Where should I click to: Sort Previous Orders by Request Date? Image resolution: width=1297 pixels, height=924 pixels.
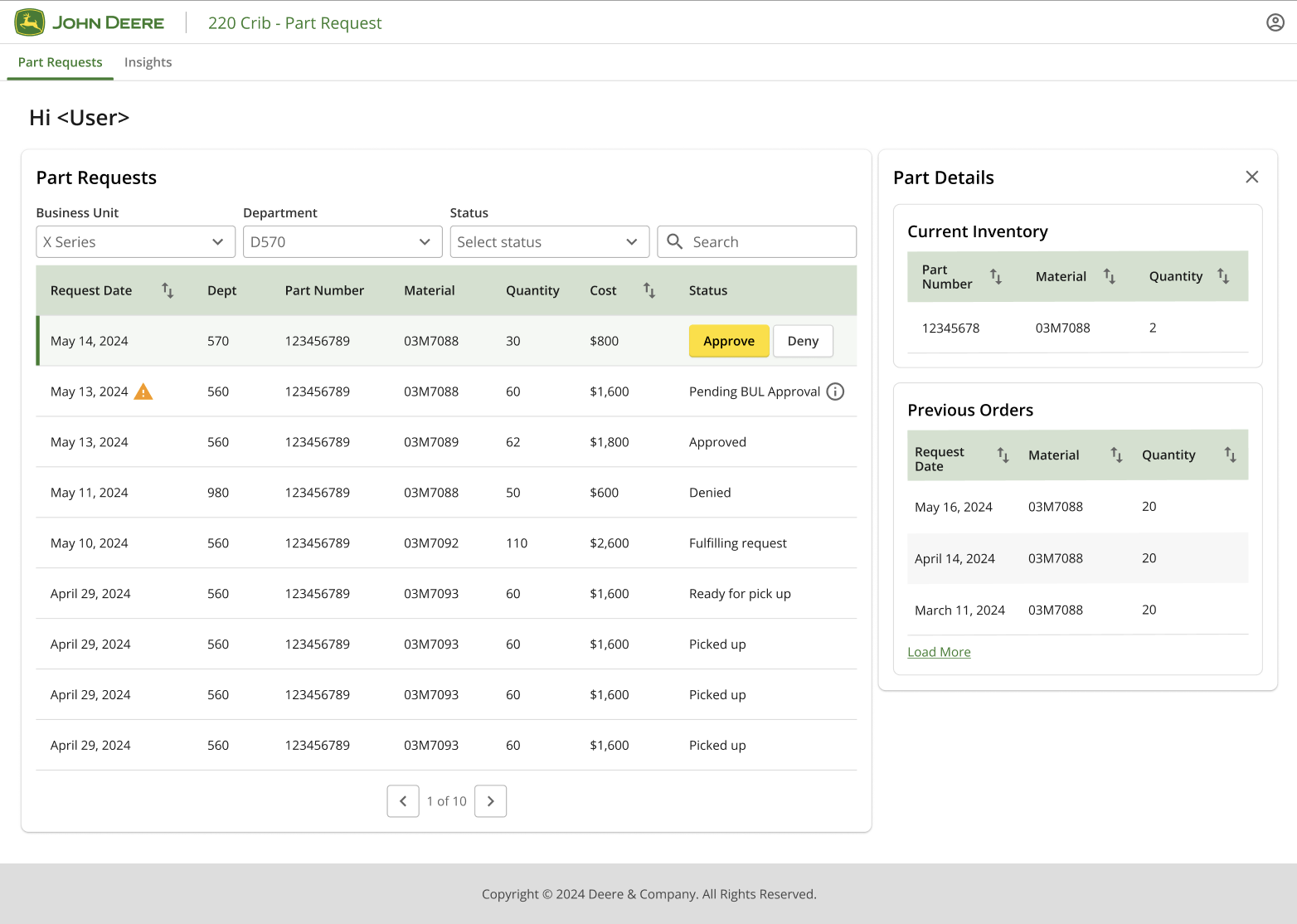click(1003, 455)
